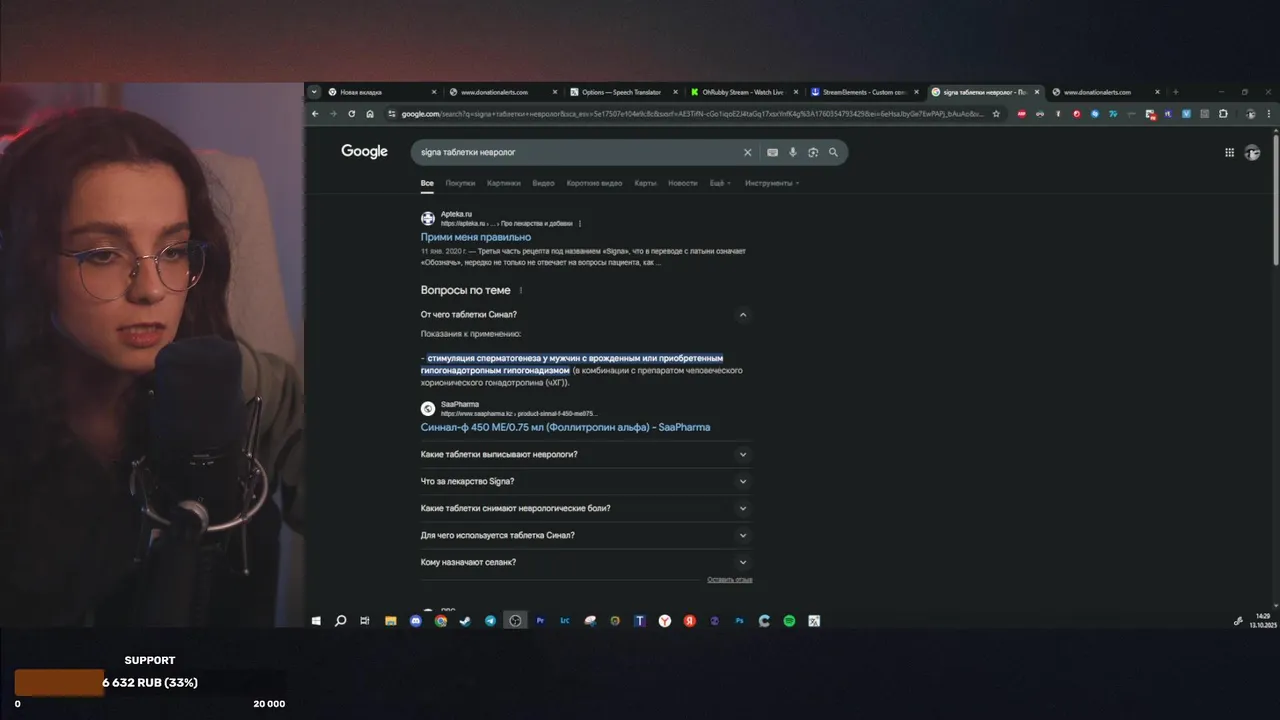Select the Картинки search filter
The image size is (1280, 720).
pos(504,183)
